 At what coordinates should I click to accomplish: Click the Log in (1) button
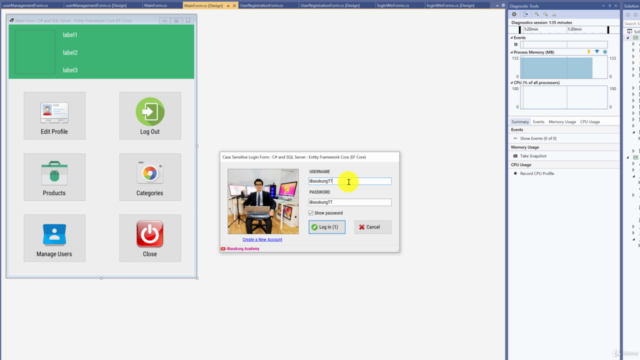coord(327,227)
